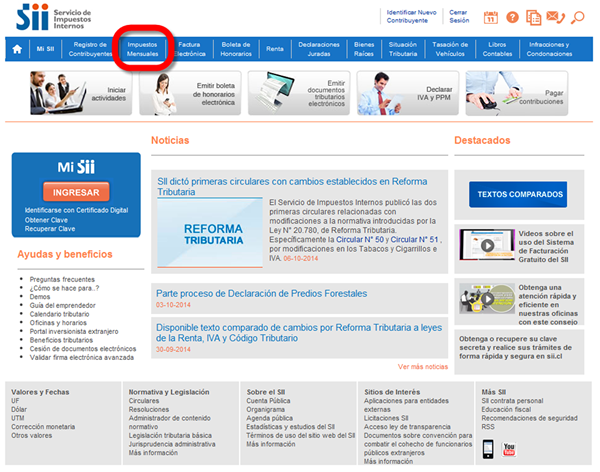Click the orange INGRESAR button
The width and height of the screenshot is (600, 472).
click(76, 192)
